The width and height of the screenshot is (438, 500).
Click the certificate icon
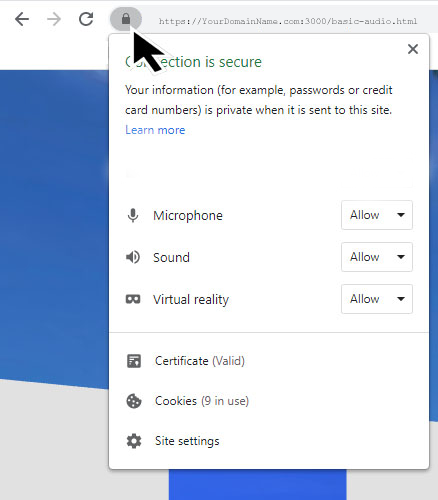[134, 361]
